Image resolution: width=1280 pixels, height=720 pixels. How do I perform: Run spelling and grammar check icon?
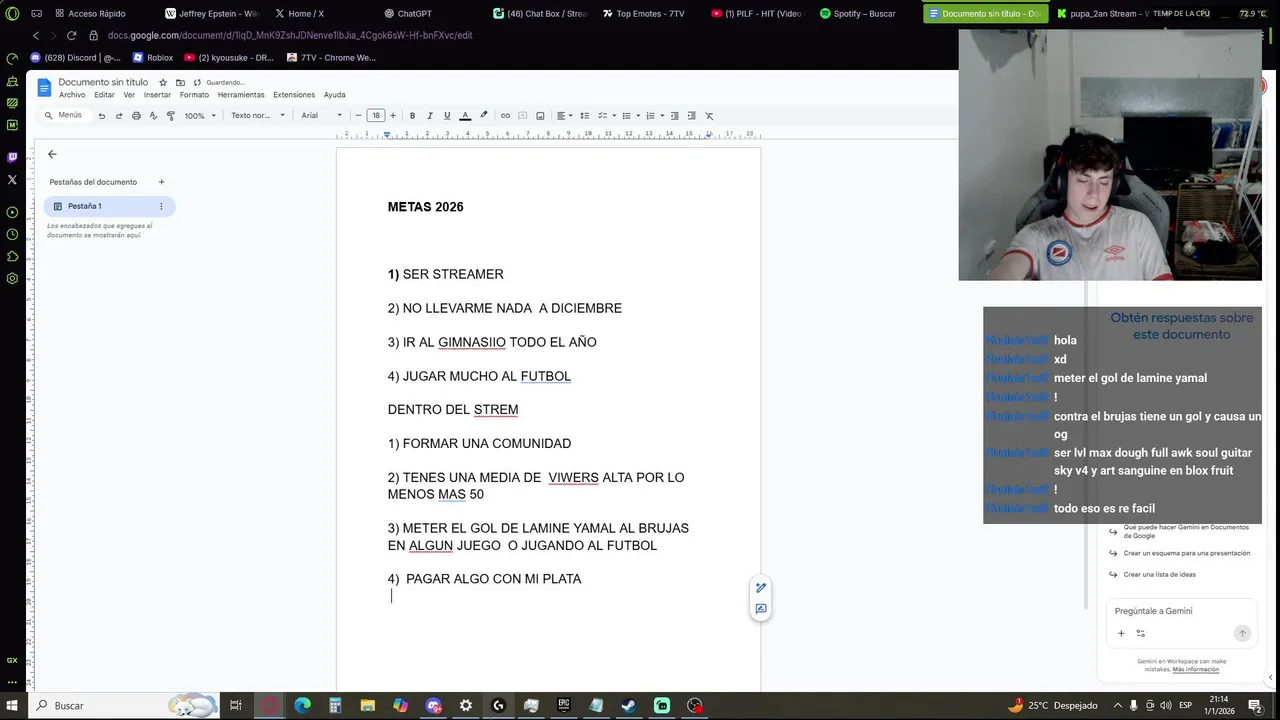tap(153, 116)
